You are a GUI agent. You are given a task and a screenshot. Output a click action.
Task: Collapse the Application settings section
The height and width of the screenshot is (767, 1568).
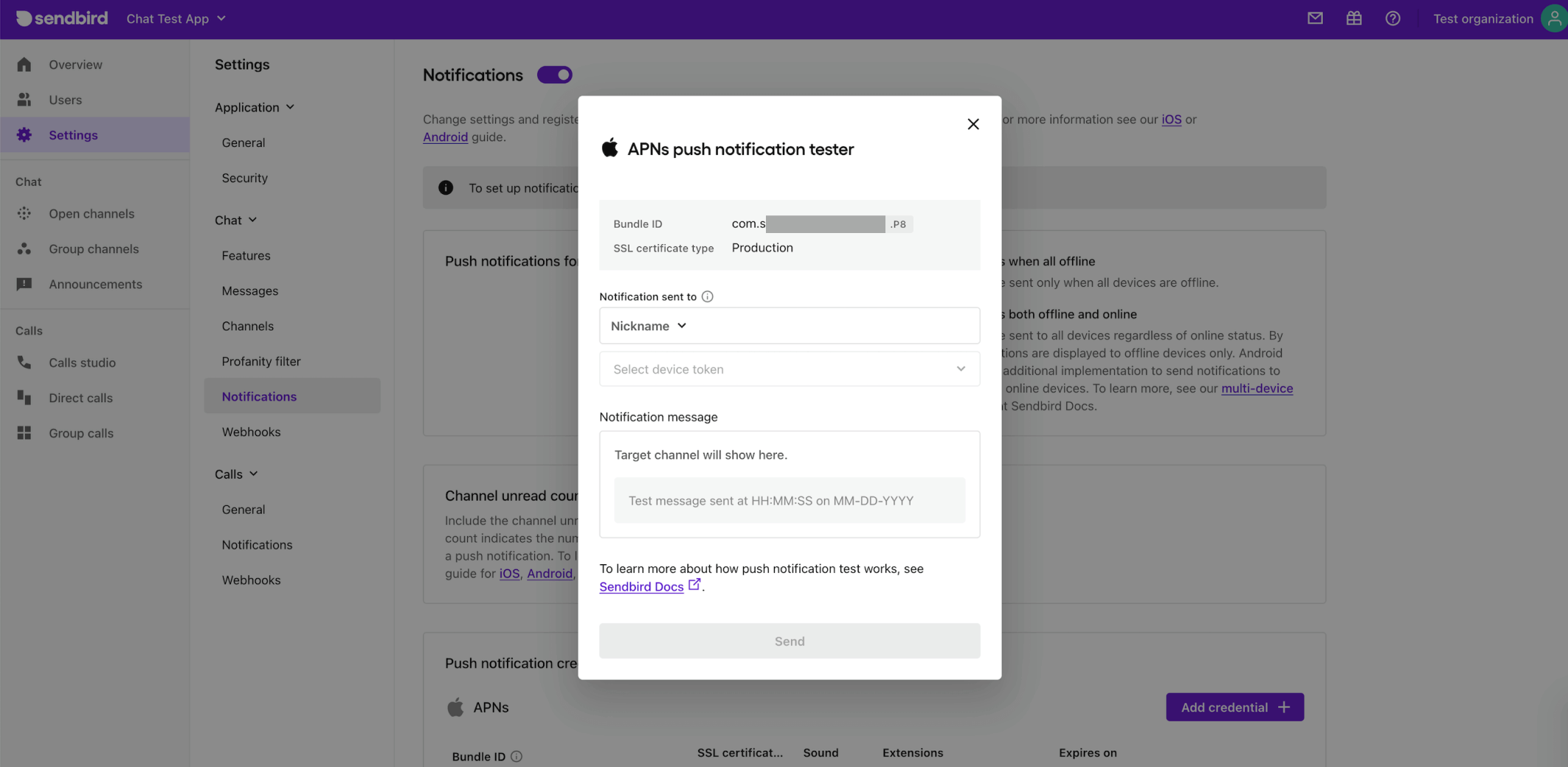point(255,107)
